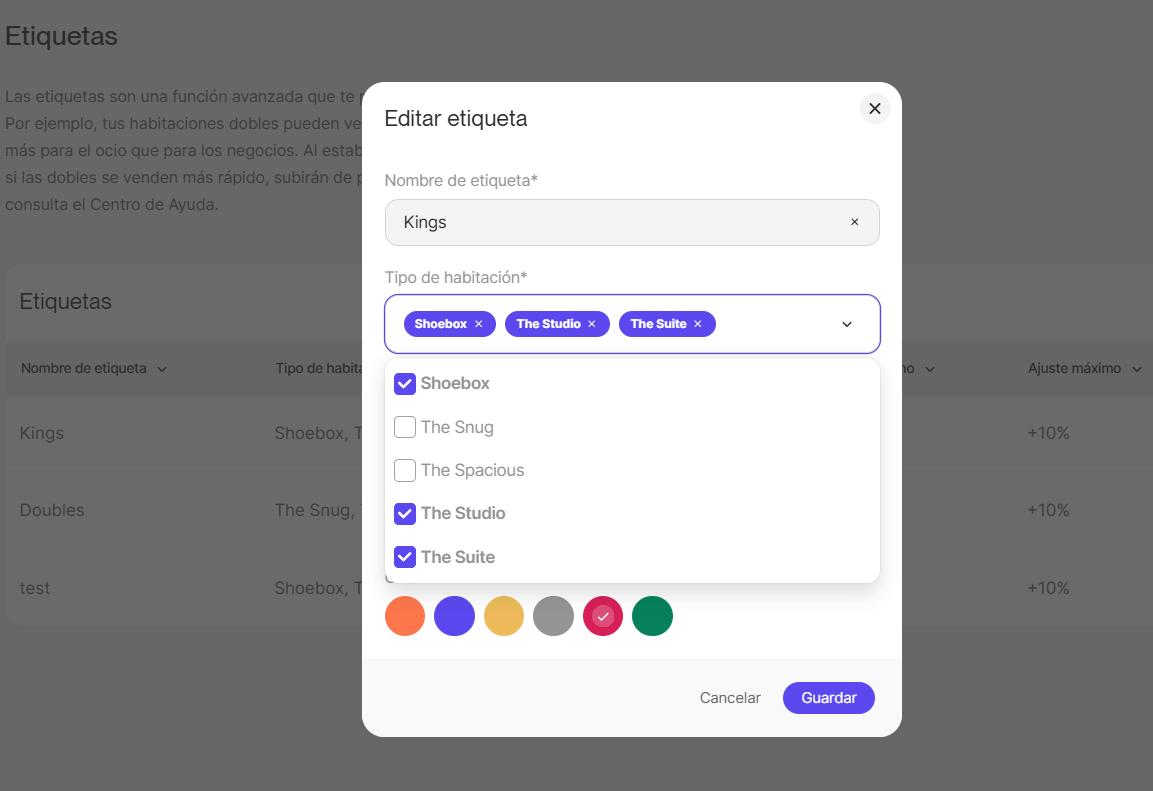Collapse the Tipo de habitación dropdown

847,324
